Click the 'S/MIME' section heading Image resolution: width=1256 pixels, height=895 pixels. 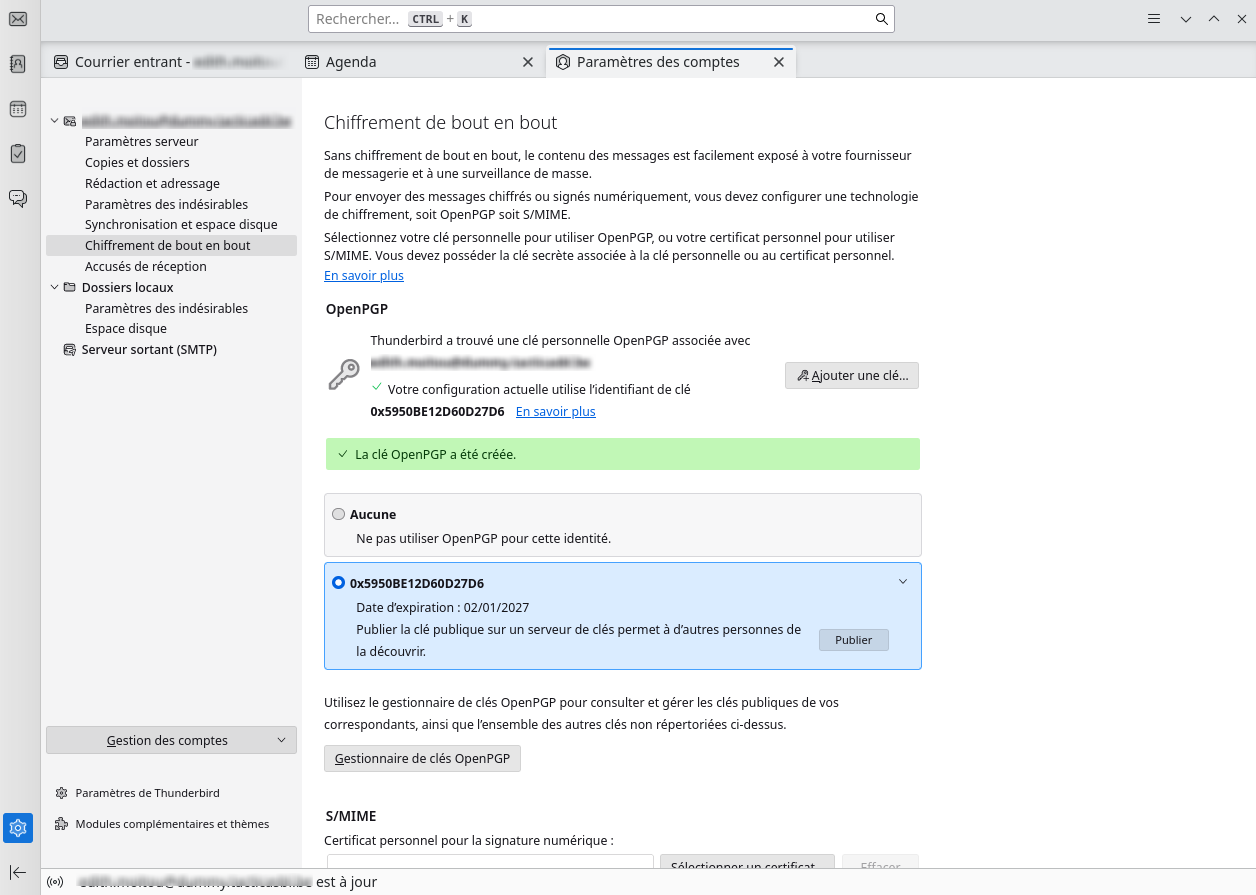pyautogui.click(x=351, y=816)
